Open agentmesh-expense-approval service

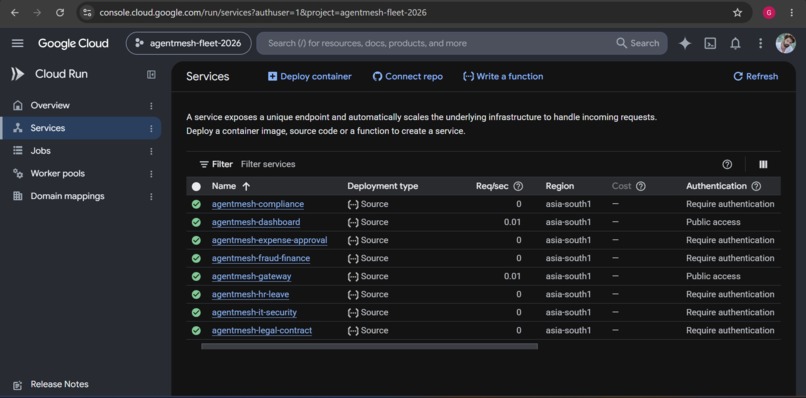[x=269, y=240]
